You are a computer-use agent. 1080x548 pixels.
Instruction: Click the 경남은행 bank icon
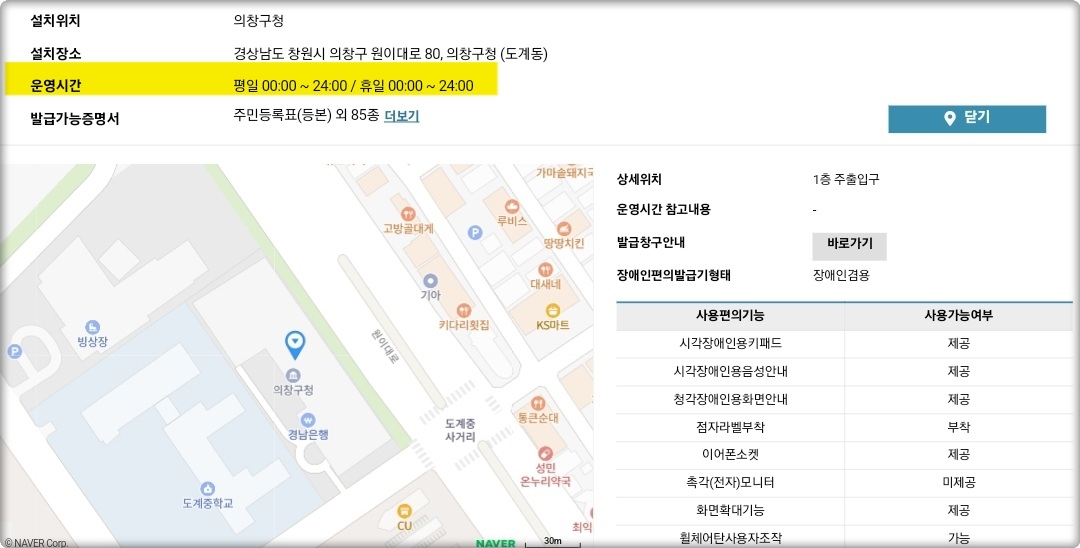pos(308,420)
